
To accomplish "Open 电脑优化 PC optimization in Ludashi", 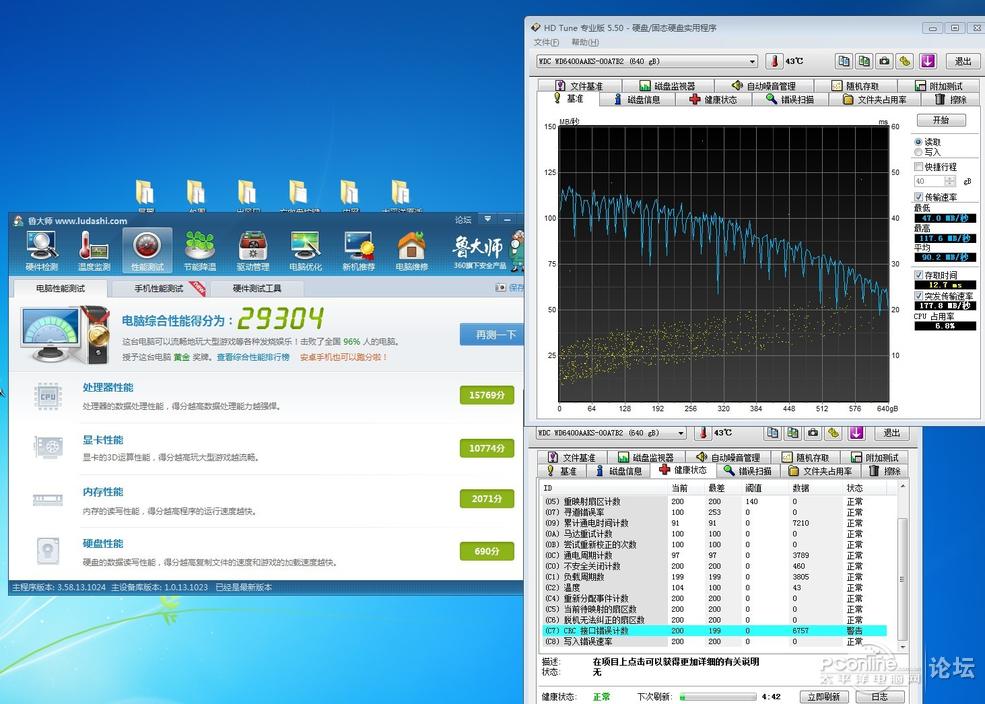I will pyautogui.click(x=305, y=251).
